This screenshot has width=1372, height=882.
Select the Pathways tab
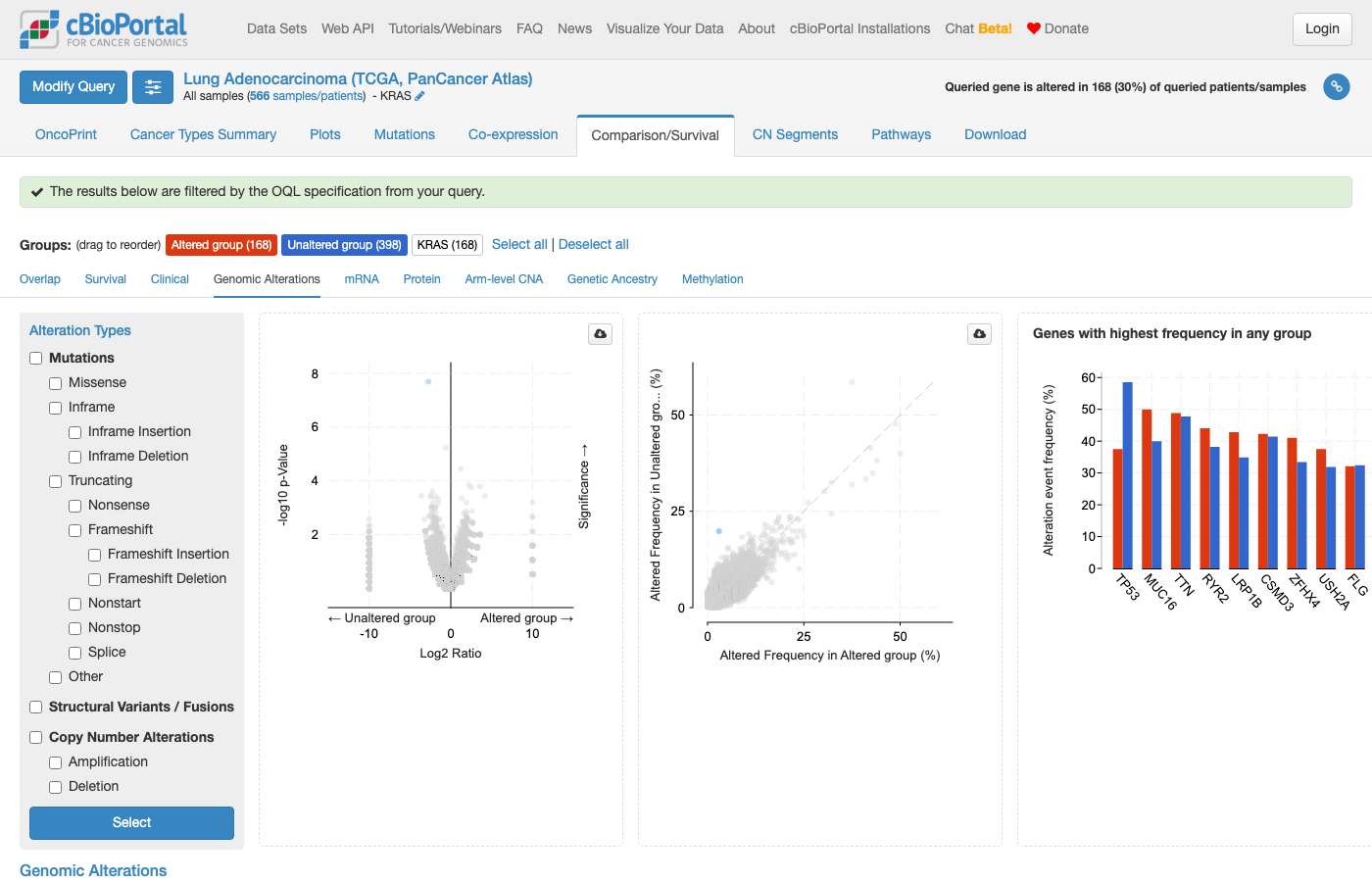coord(901,134)
